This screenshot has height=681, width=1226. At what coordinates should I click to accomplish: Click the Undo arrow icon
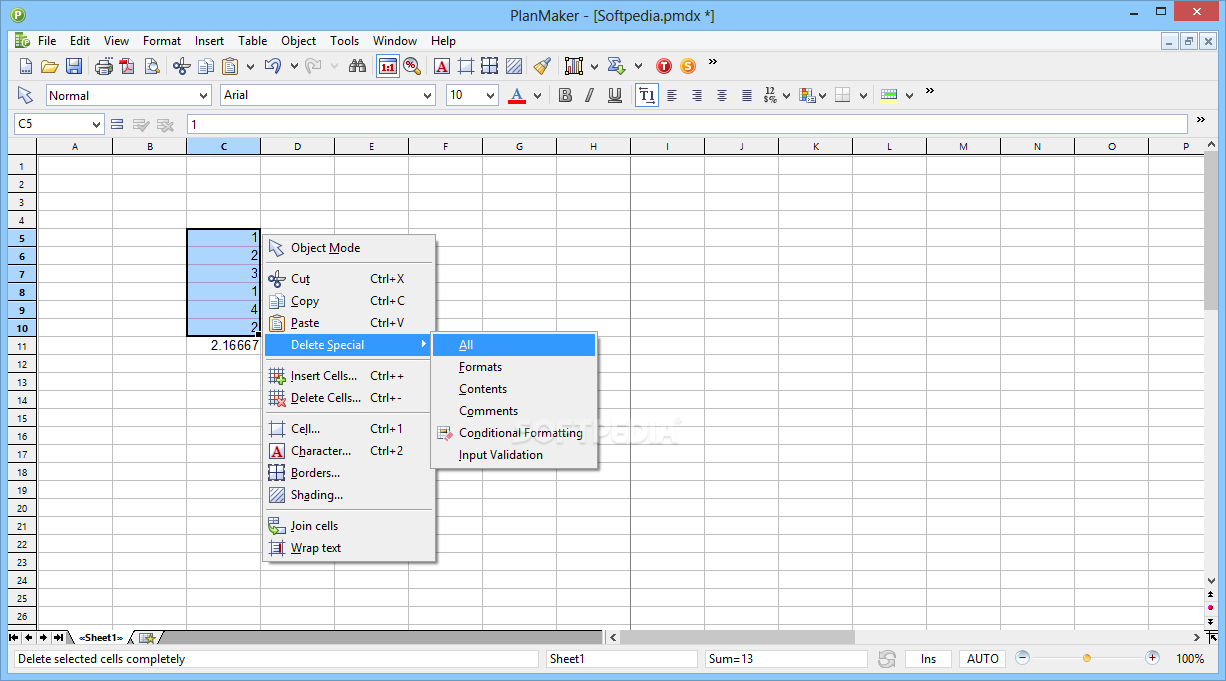coord(272,66)
